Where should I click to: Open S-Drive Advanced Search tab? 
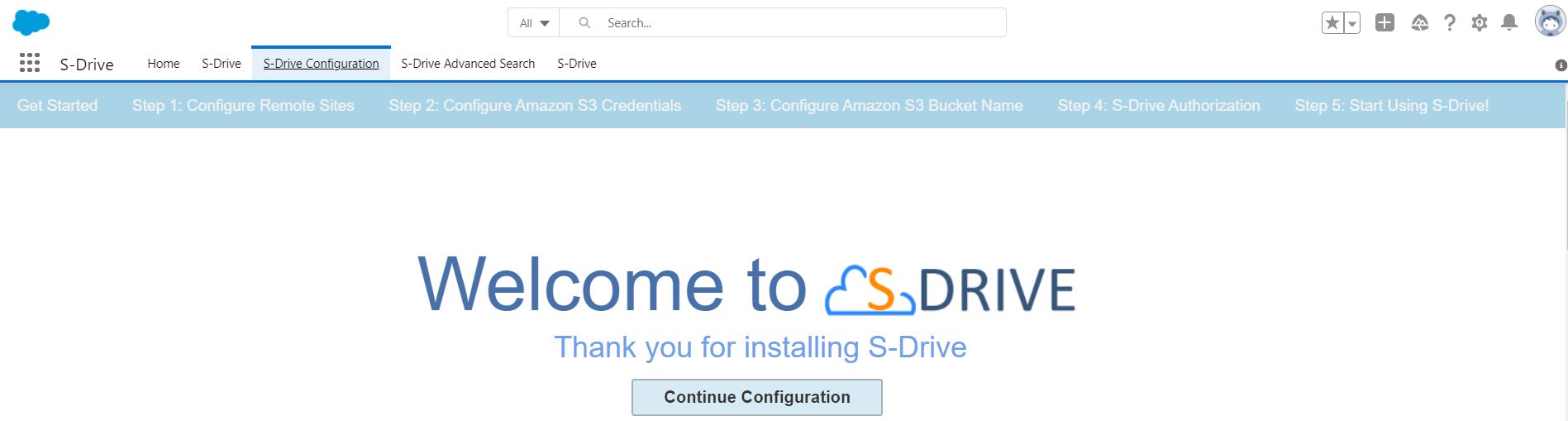468,63
